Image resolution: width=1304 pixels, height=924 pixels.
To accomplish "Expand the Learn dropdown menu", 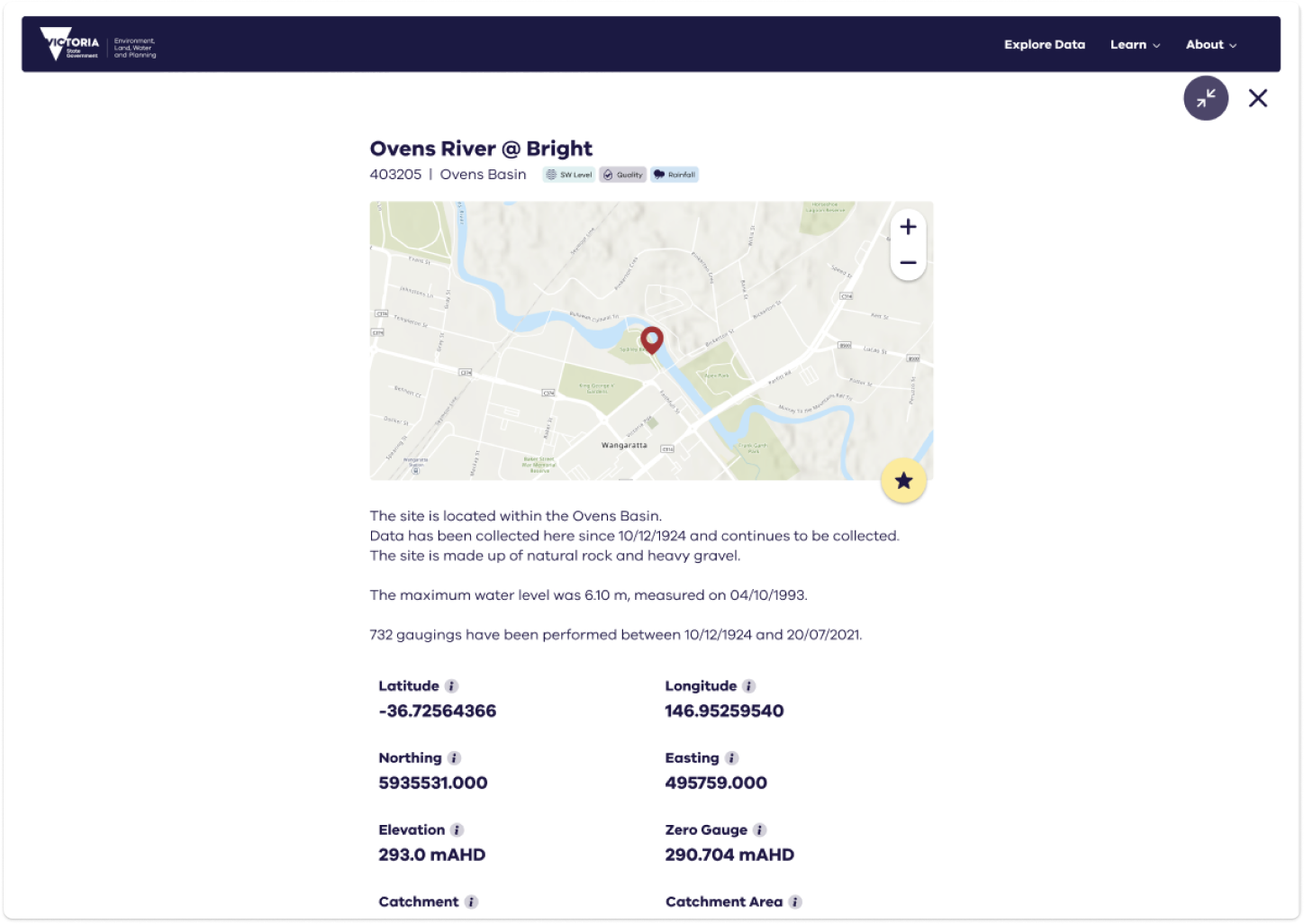I will pos(1135,45).
